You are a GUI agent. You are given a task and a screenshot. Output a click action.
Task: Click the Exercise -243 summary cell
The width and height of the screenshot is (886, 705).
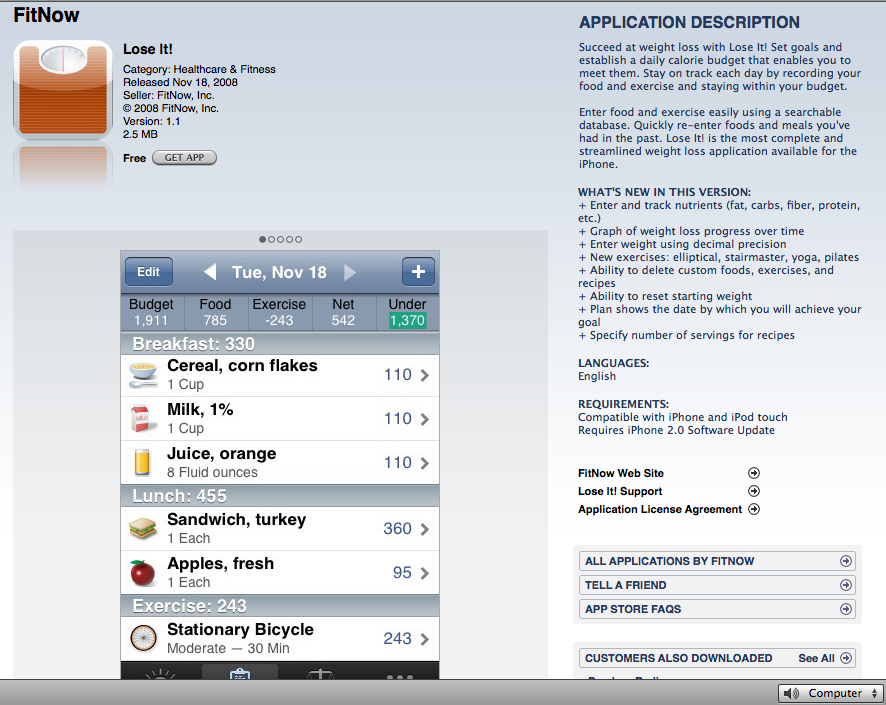[279, 312]
